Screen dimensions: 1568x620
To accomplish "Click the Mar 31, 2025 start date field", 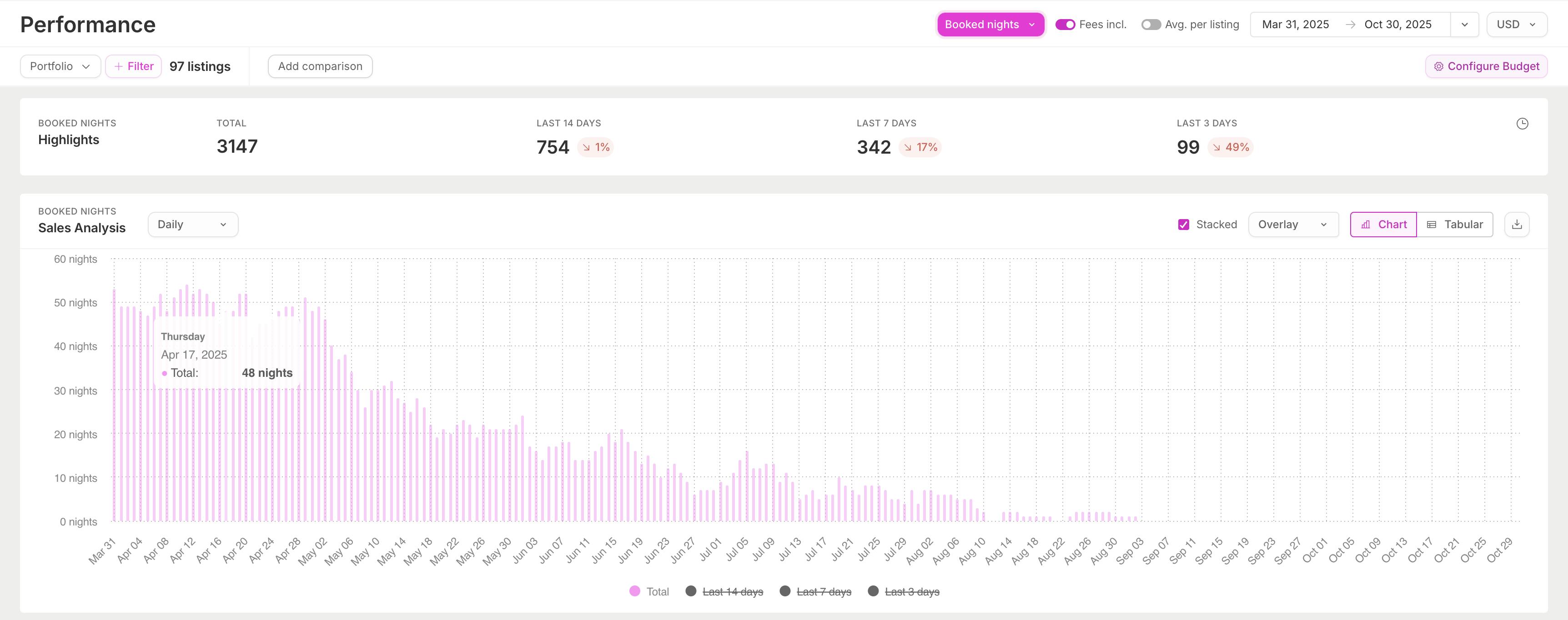I will (x=1295, y=25).
